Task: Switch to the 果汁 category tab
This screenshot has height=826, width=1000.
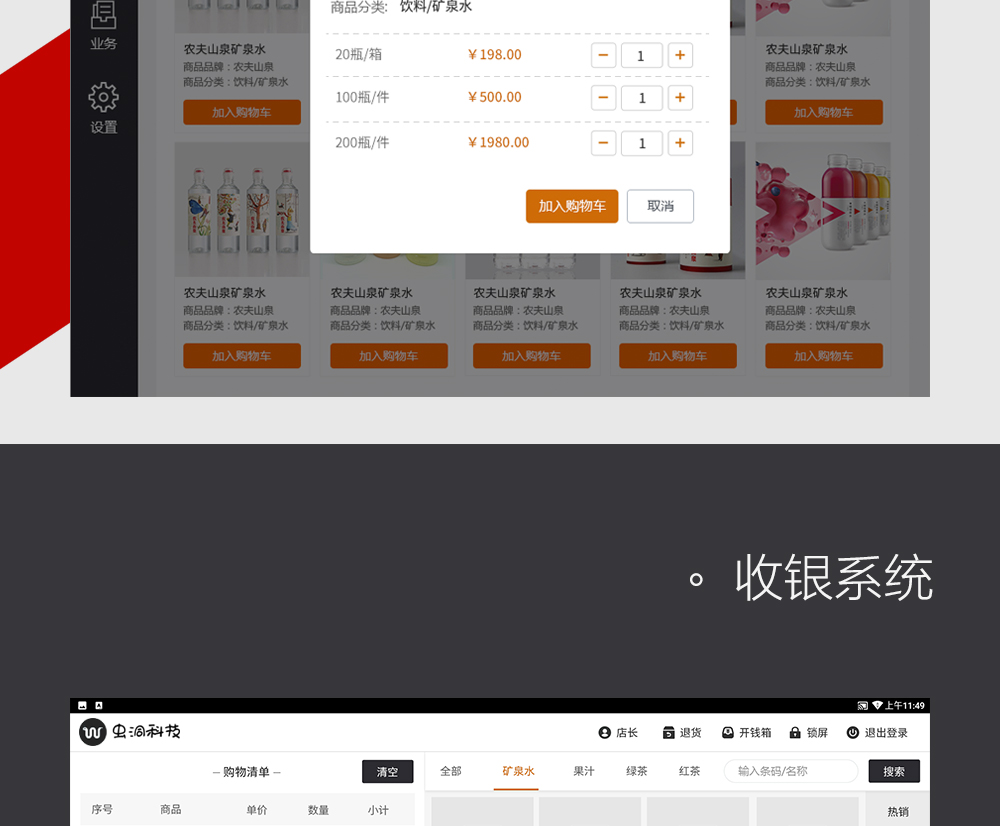Action: [x=584, y=771]
